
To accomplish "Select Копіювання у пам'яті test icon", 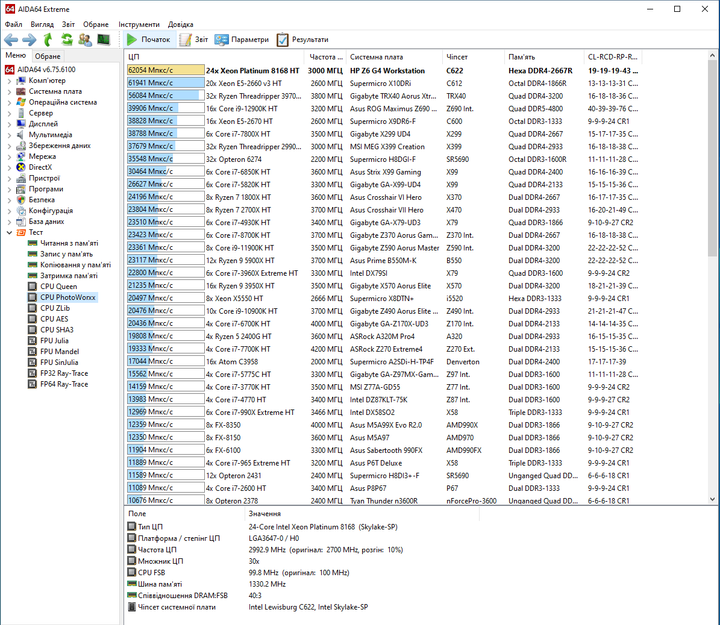I will [32, 265].
